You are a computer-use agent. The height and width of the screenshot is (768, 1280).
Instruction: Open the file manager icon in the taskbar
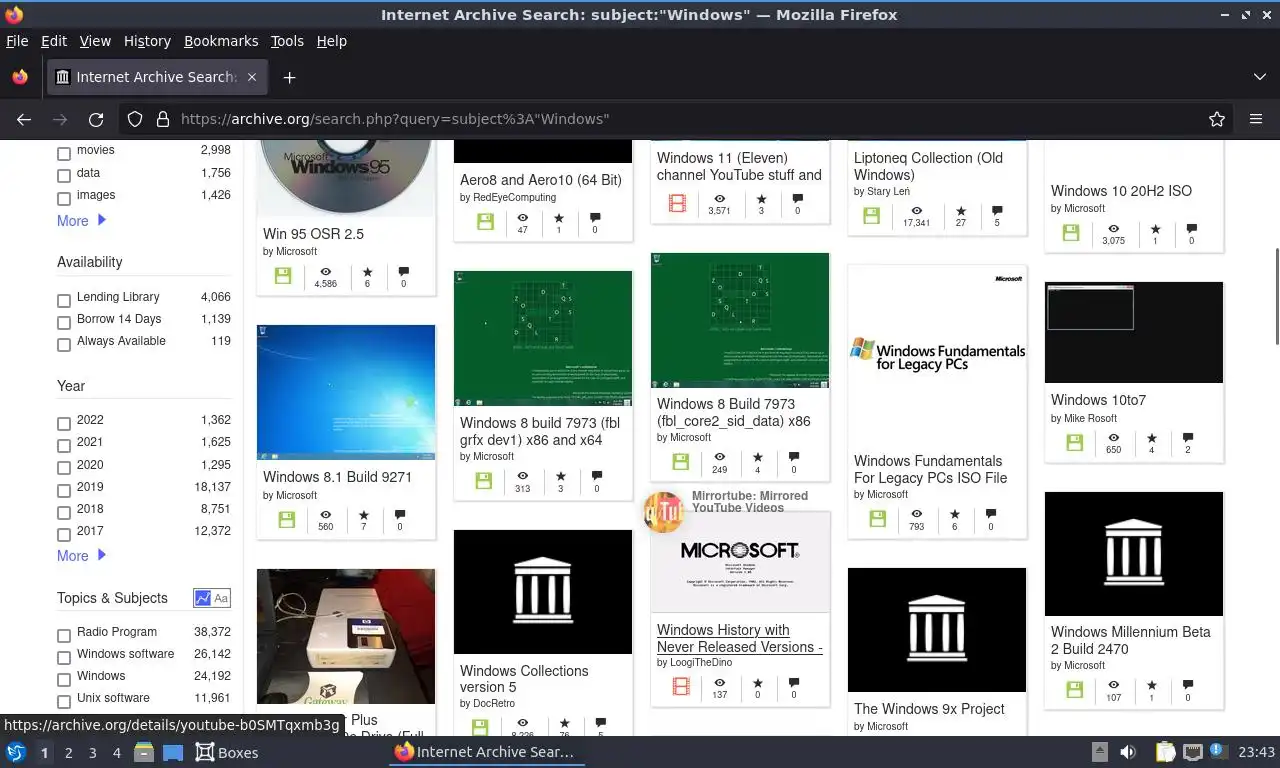(x=143, y=752)
